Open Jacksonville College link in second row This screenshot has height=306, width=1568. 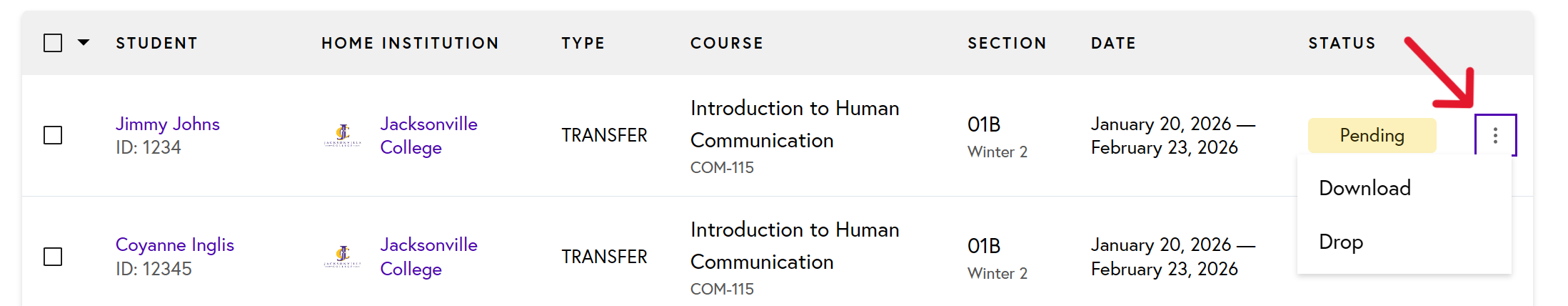coord(428,257)
